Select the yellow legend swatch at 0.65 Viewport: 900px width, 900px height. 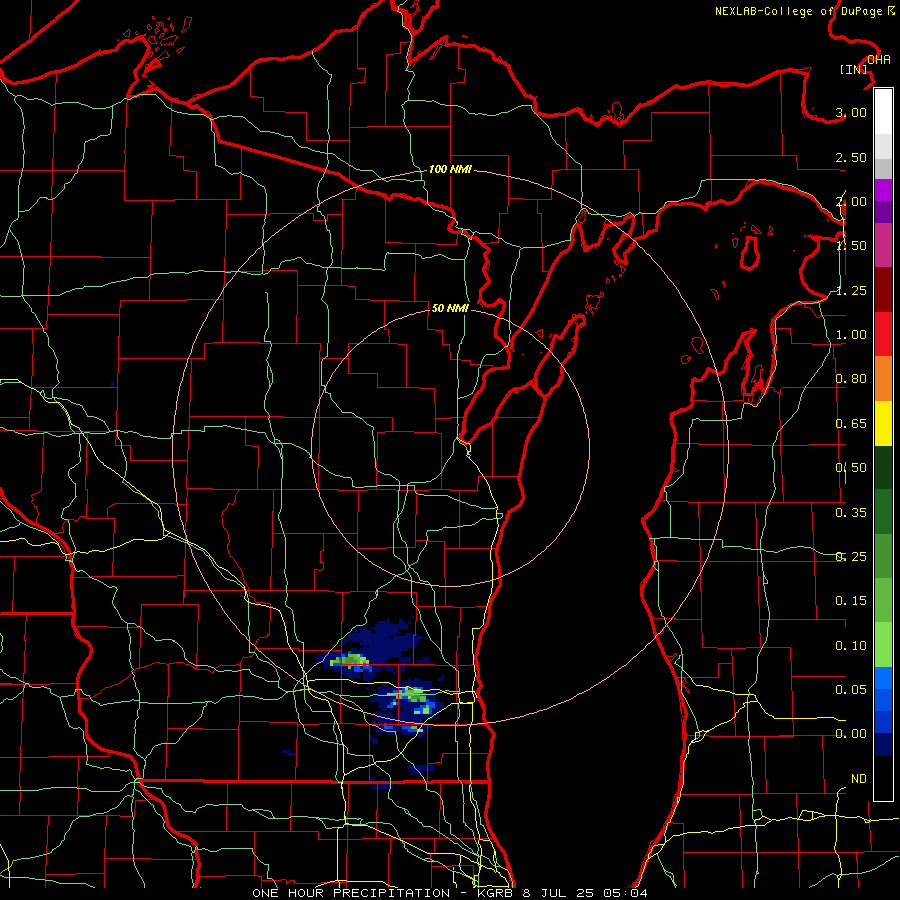tap(883, 423)
